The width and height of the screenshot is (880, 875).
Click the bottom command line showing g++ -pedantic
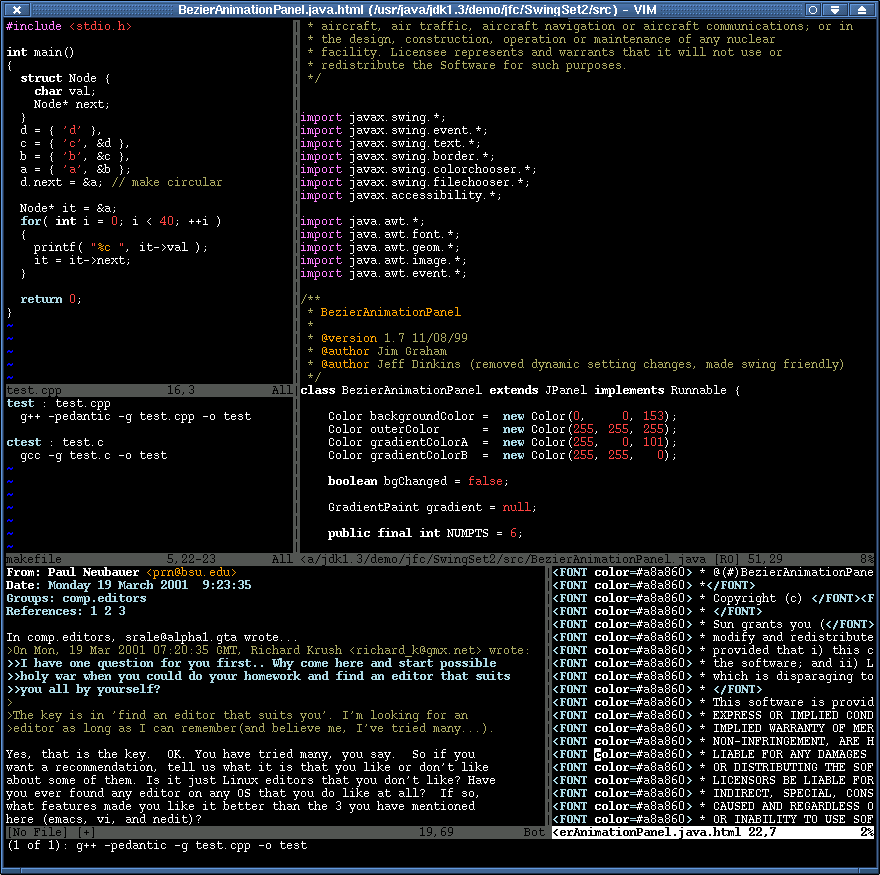(157, 845)
